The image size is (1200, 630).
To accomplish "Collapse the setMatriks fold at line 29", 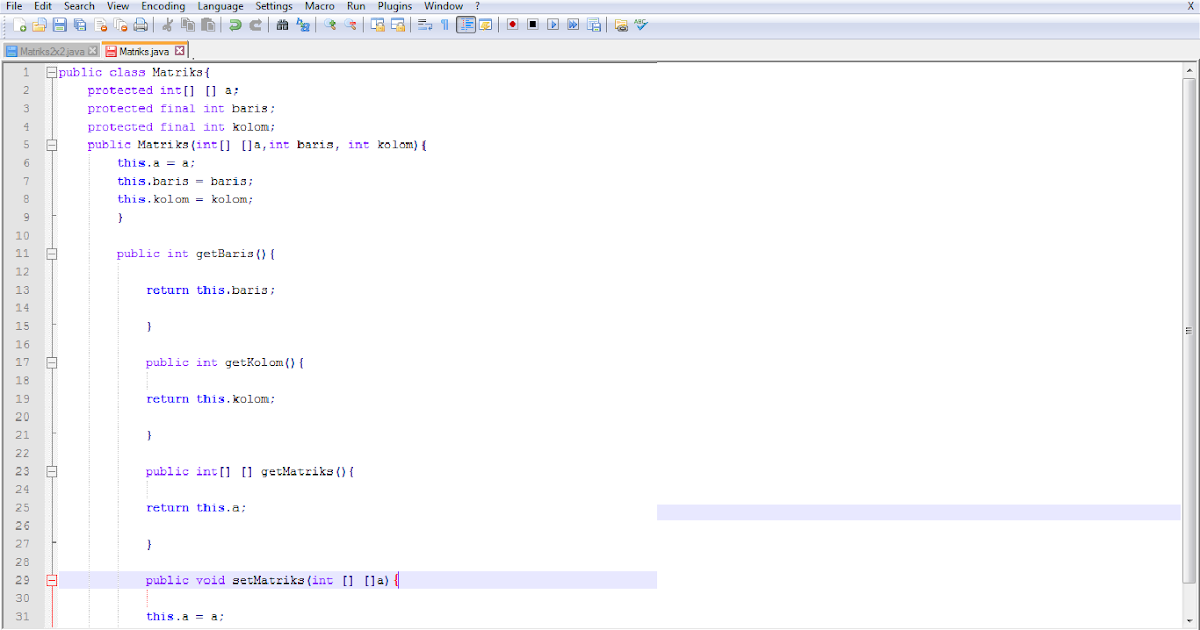I will tap(51, 580).
